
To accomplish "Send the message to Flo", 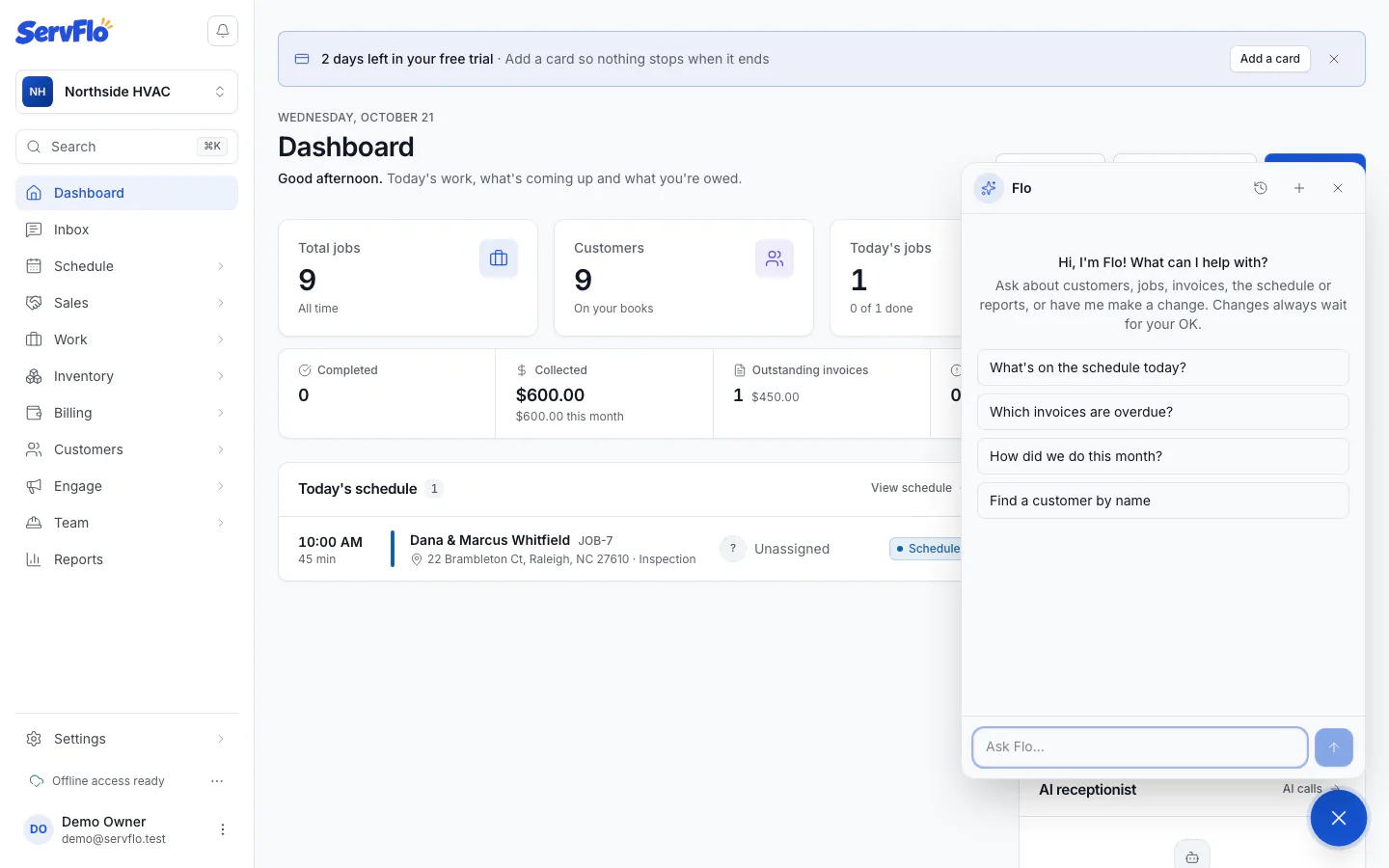I will (x=1334, y=747).
